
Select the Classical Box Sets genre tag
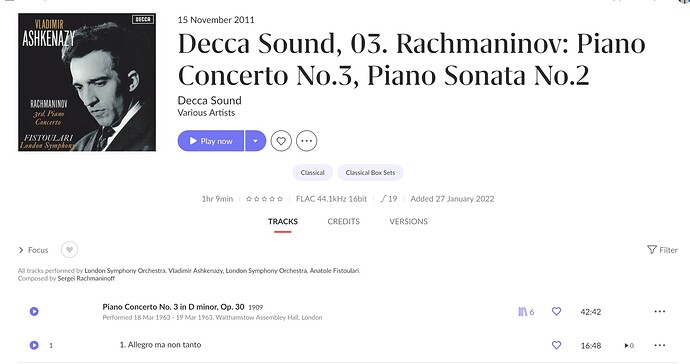point(370,173)
